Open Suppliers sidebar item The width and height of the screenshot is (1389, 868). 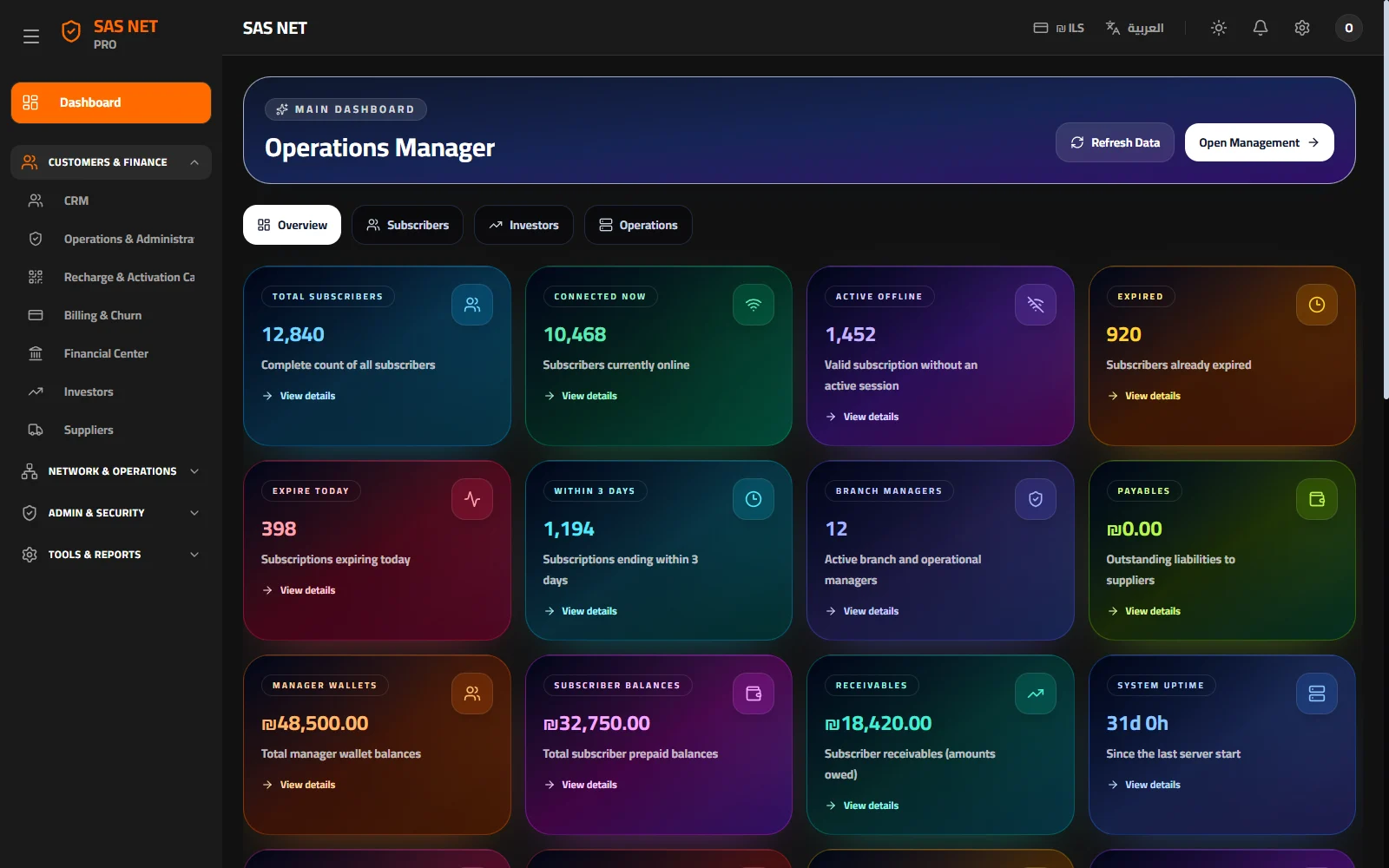tap(111, 430)
